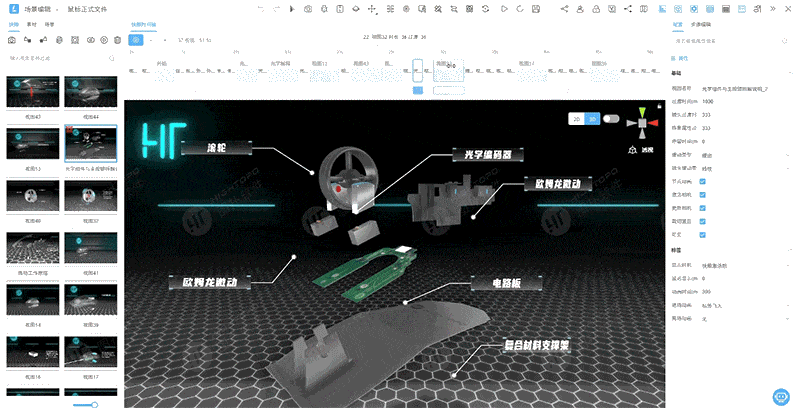Select the 鼠标工作原理 snapshot thumbnail
The image size is (800, 408).
33,248
